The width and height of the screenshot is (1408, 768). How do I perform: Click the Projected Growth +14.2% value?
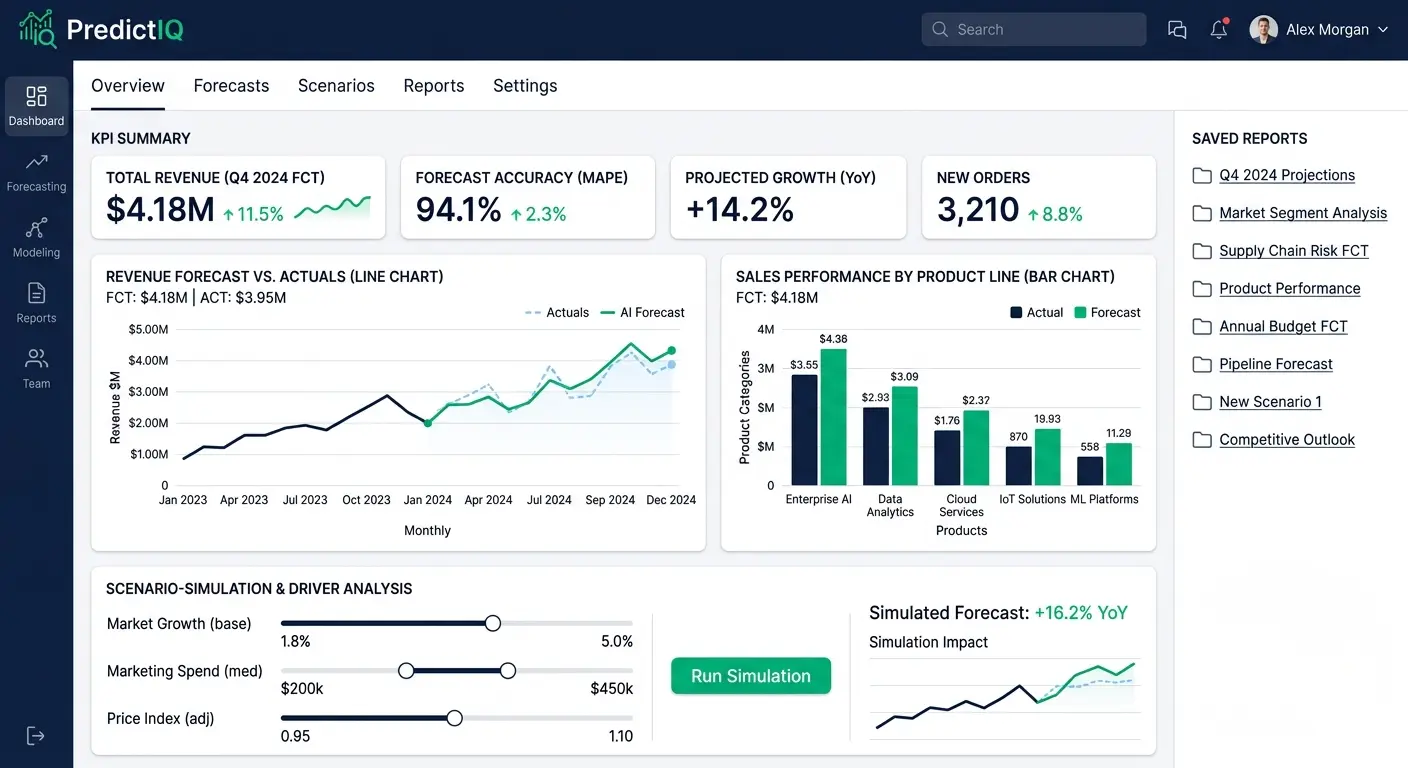click(739, 210)
